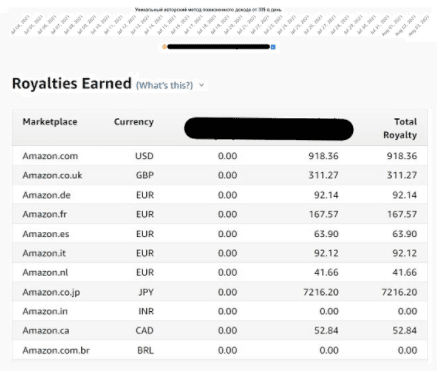Click the 0.00 next to GBP
The width and height of the screenshot is (437, 371).
pyautogui.click(x=228, y=175)
